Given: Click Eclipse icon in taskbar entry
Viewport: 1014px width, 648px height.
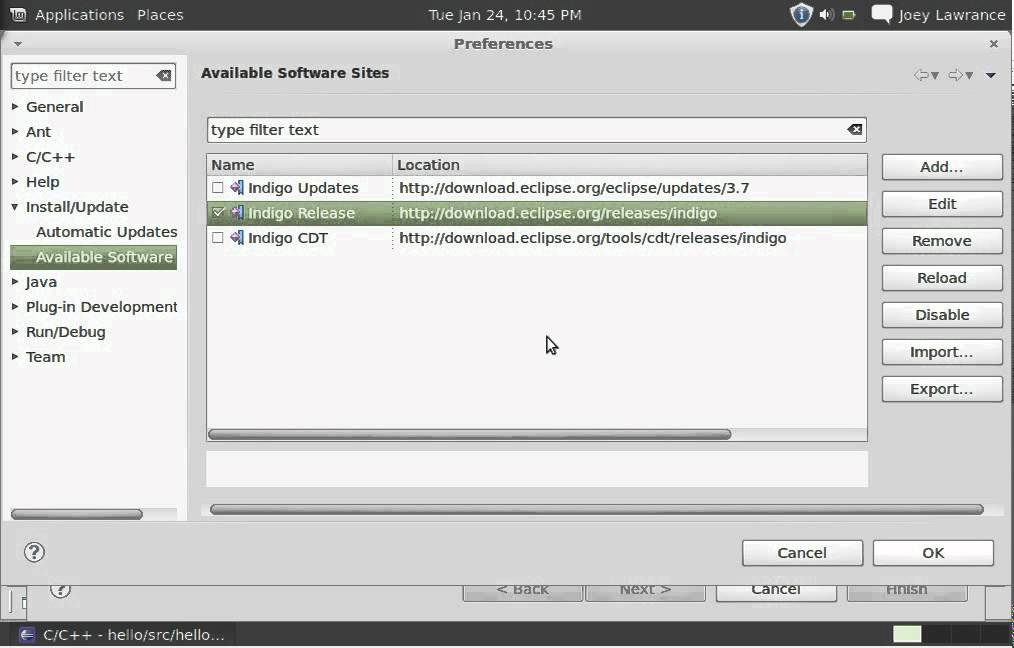Looking at the screenshot, I should [x=27, y=635].
